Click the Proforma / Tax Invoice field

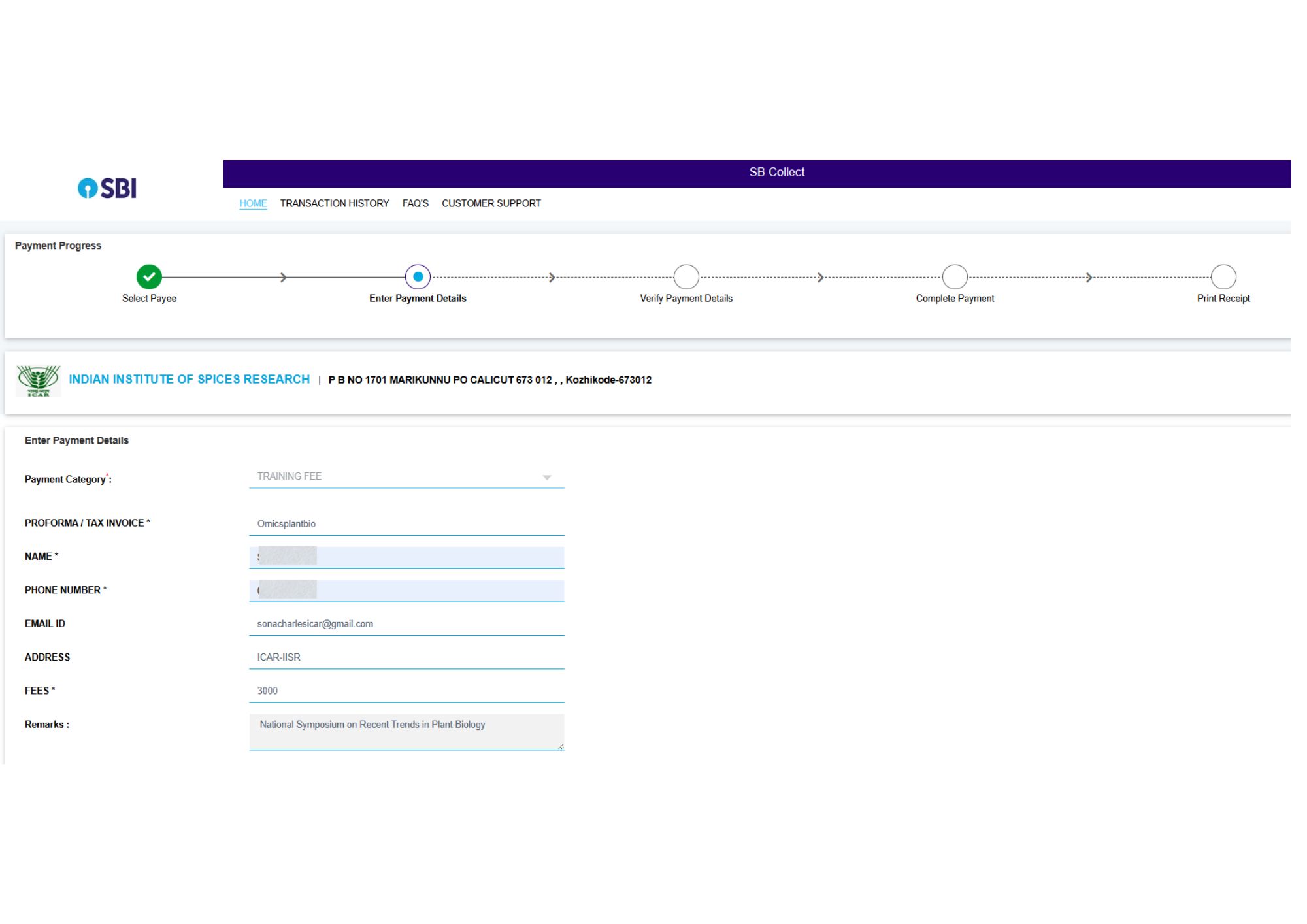[406, 523]
